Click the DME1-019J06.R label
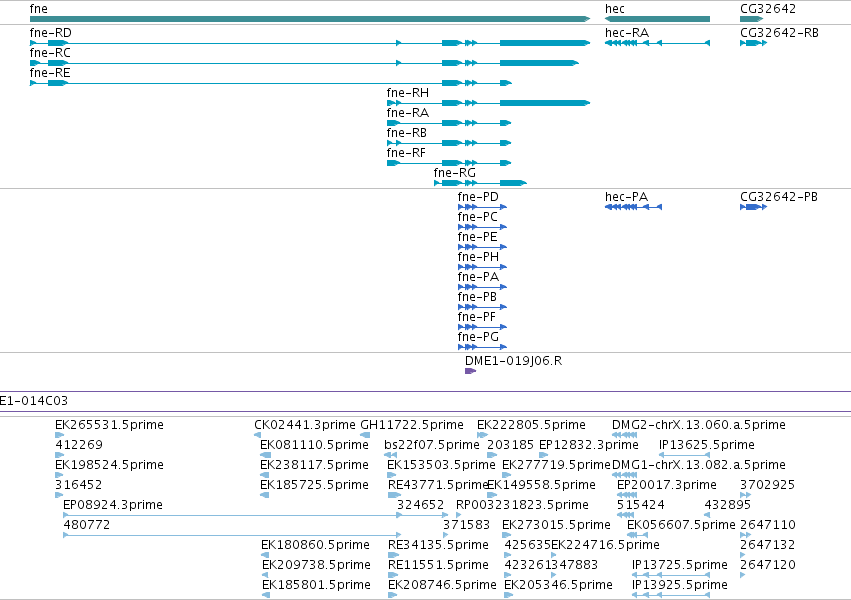 point(513,361)
